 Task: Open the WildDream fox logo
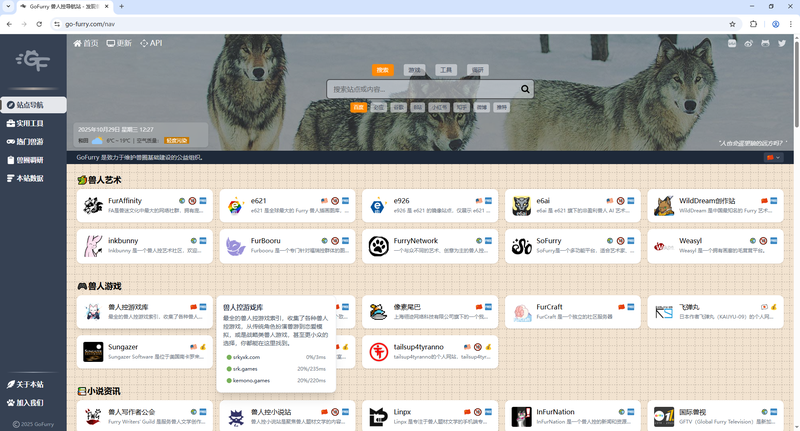pos(664,206)
